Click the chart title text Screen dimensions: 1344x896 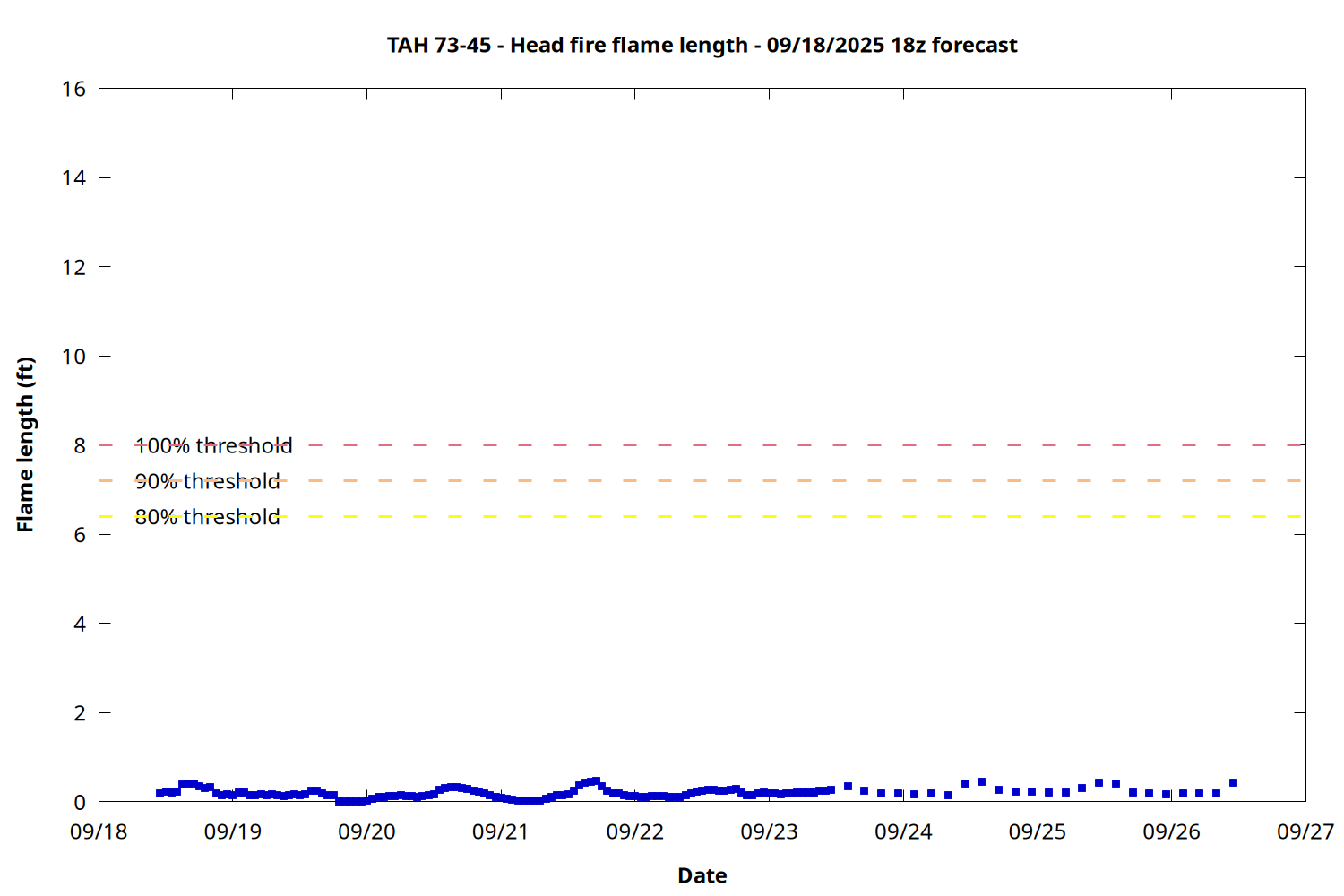tap(702, 45)
